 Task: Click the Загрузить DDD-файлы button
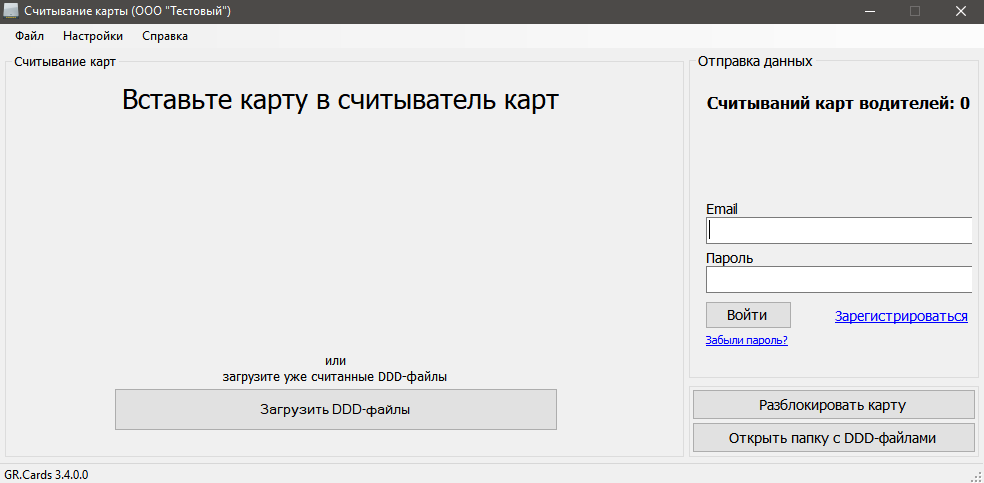(336, 410)
